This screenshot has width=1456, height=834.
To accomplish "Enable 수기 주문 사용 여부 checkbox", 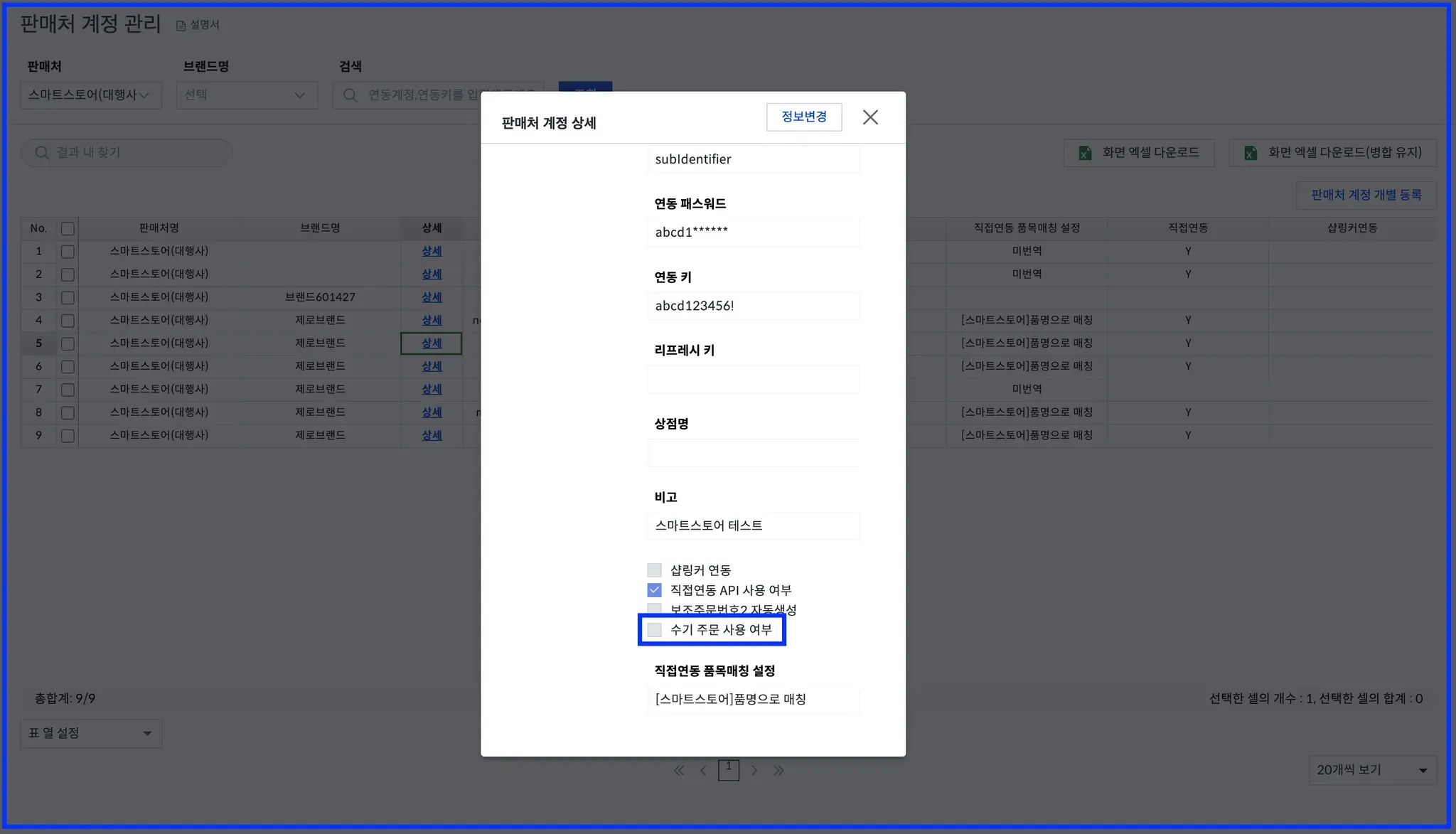I will click(x=654, y=630).
